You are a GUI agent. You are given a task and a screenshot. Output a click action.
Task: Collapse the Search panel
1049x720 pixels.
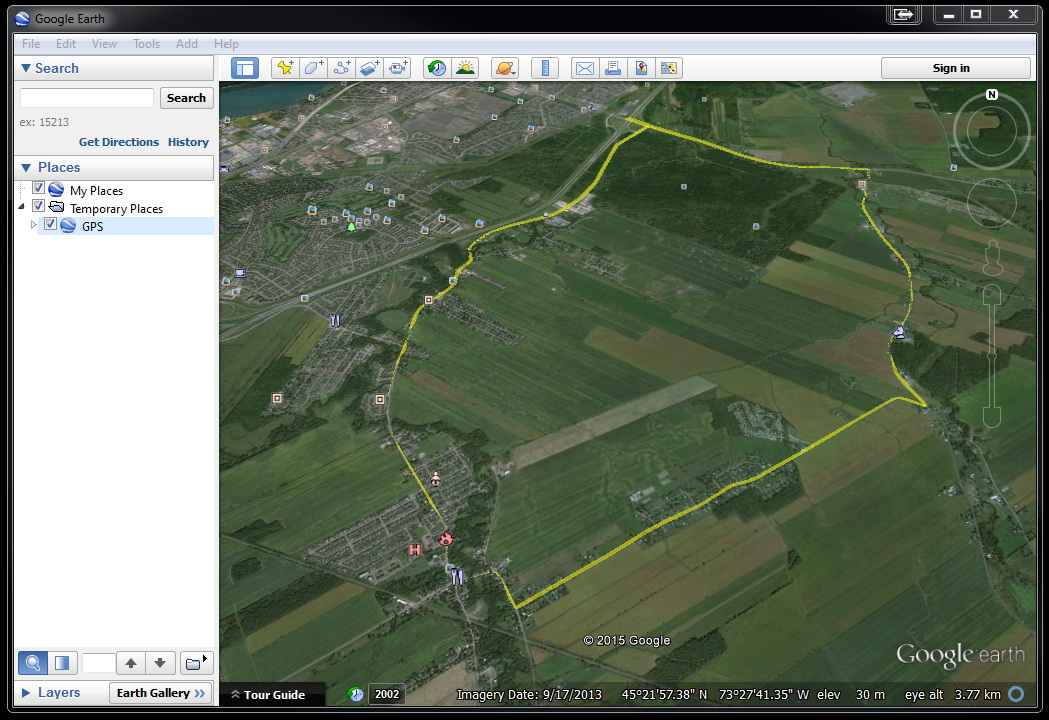(x=26, y=68)
